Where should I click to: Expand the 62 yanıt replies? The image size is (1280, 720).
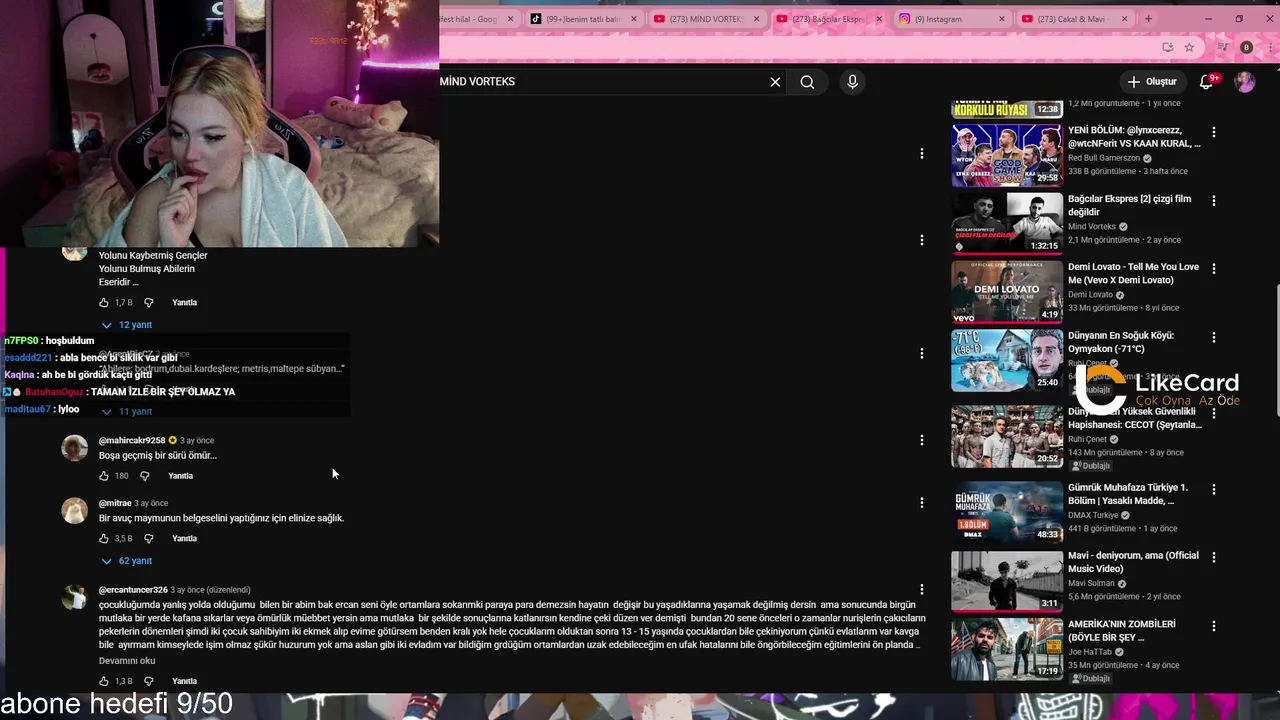point(127,561)
